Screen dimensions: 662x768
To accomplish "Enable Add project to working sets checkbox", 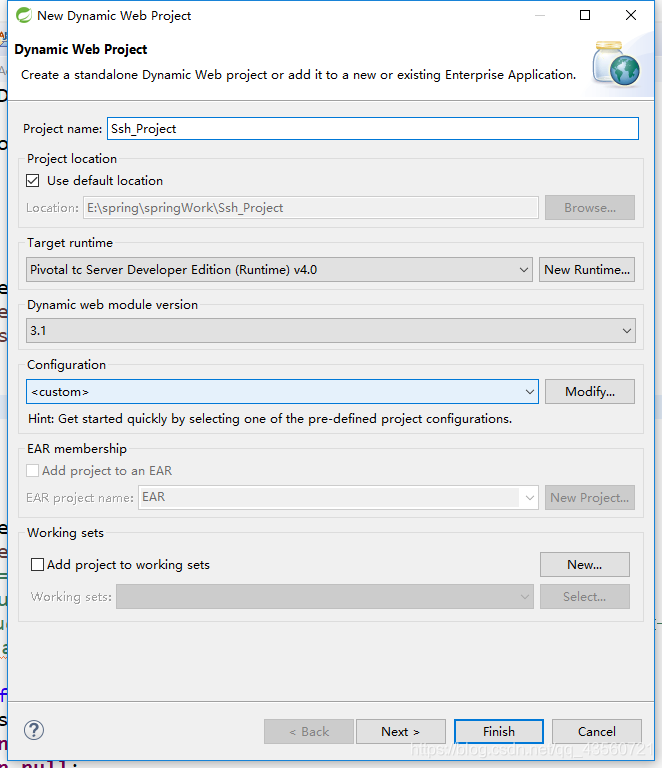I will click(37, 565).
